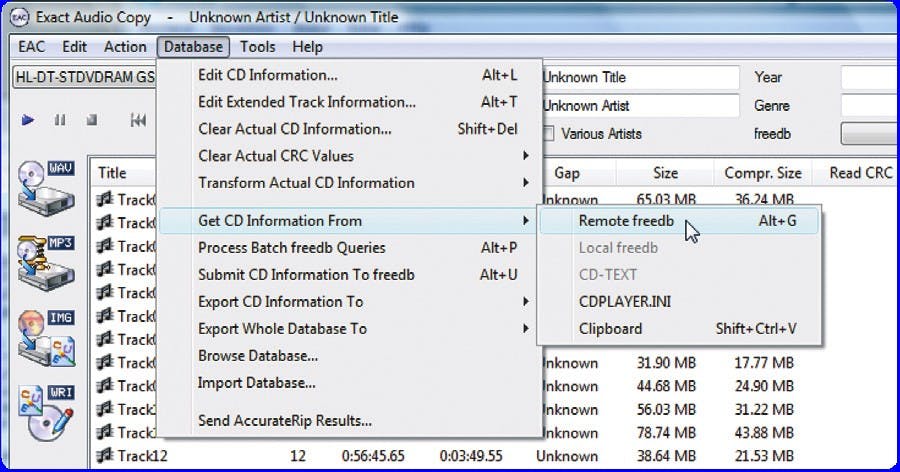The width and height of the screenshot is (900, 472).
Task: Open the Tools menu
Action: pyautogui.click(x=258, y=47)
